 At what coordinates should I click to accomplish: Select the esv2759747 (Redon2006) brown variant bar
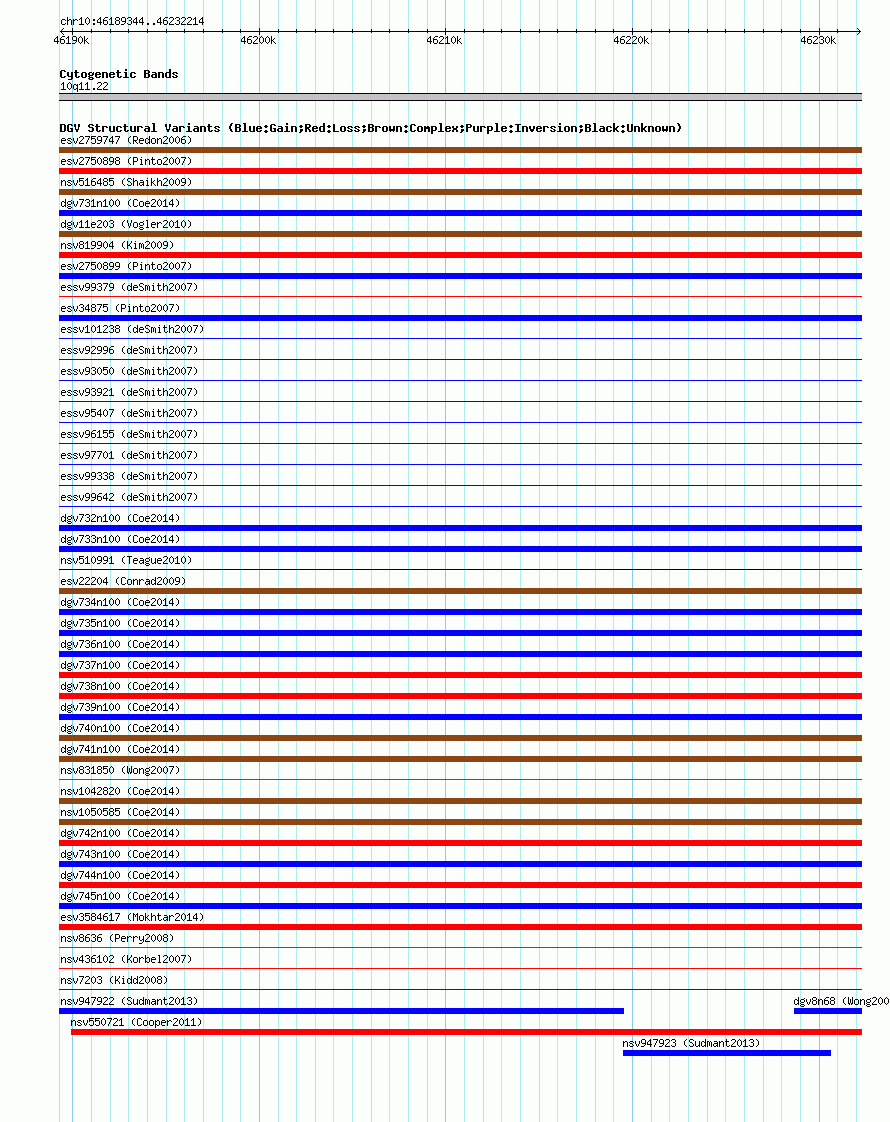pyautogui.click(x=460, y=150)
